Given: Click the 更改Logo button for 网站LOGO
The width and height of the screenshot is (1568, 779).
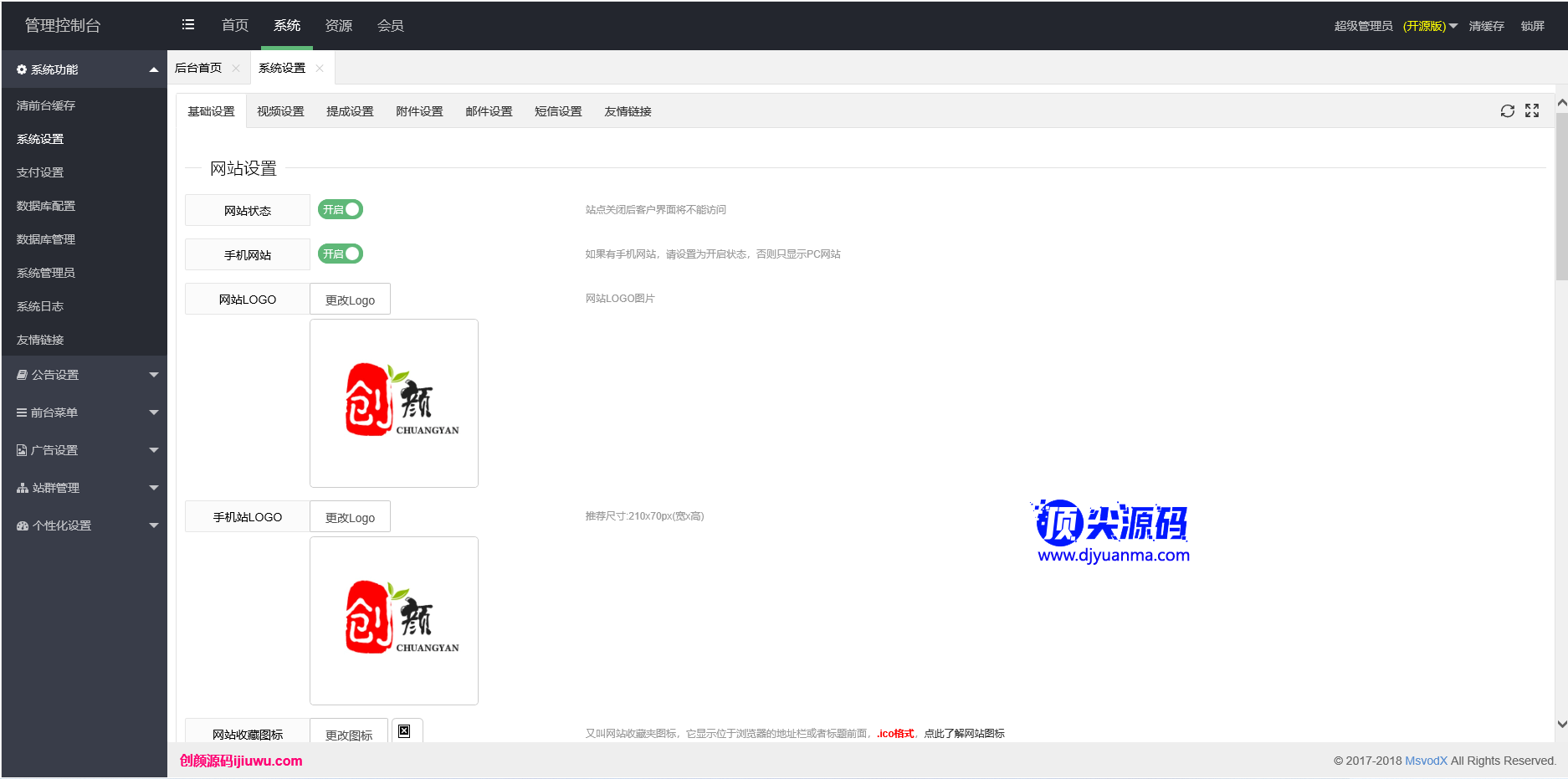Looking at the screenshot, I should click(x=350, y=300).
